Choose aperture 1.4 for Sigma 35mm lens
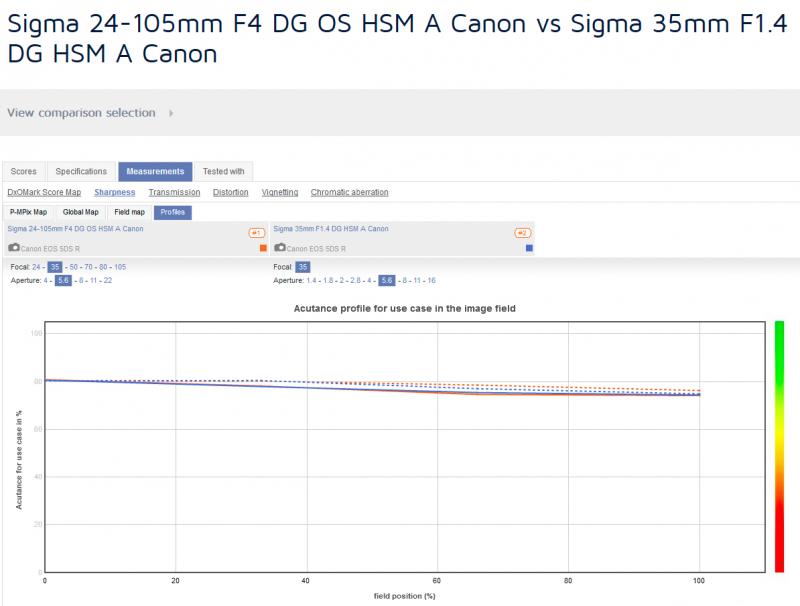The height and width of the screenshot is (606, 800). [311, 281]
